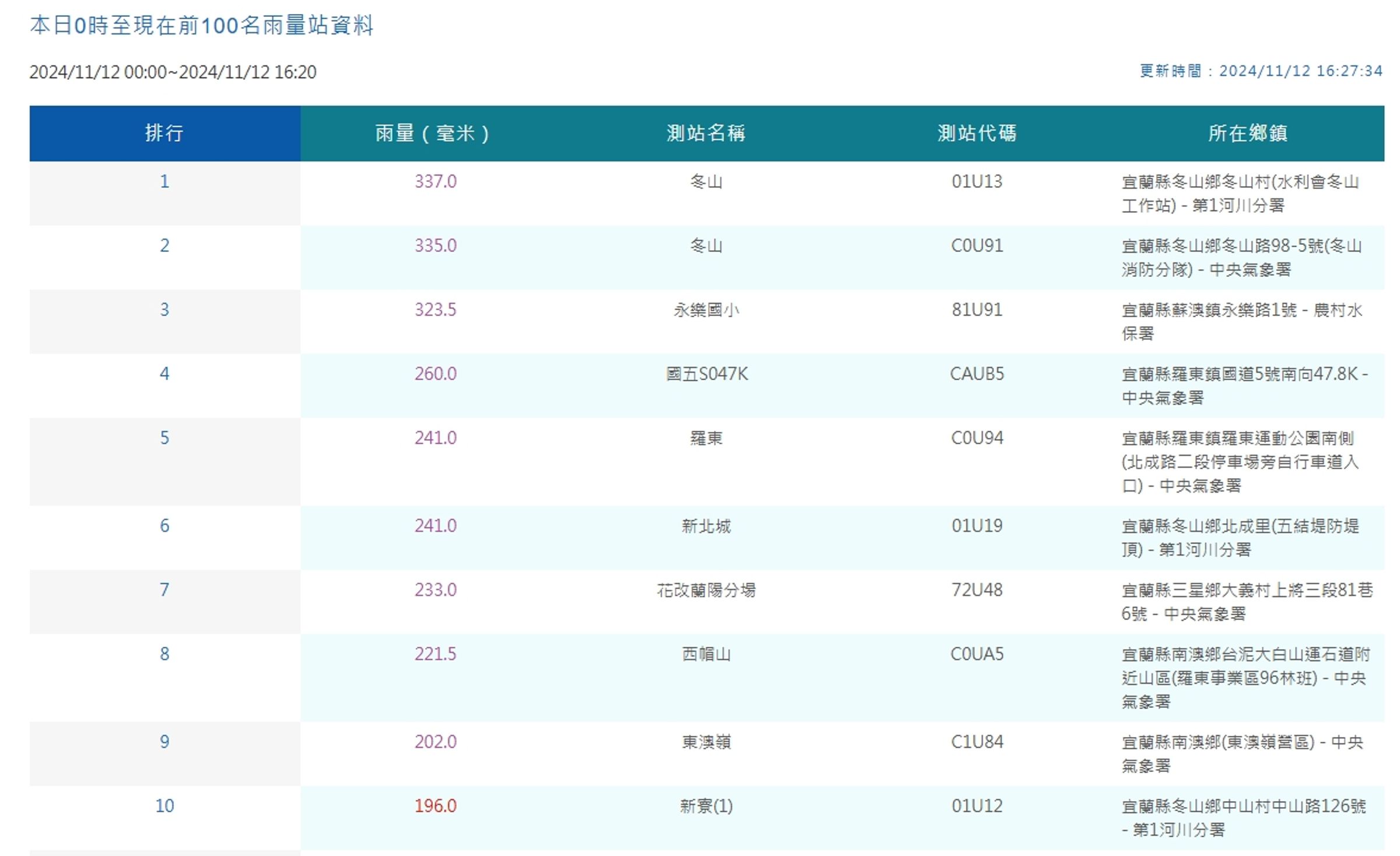Click station name 國五S047K
This screenshot has width=1400, height=856.
point(707,374)
